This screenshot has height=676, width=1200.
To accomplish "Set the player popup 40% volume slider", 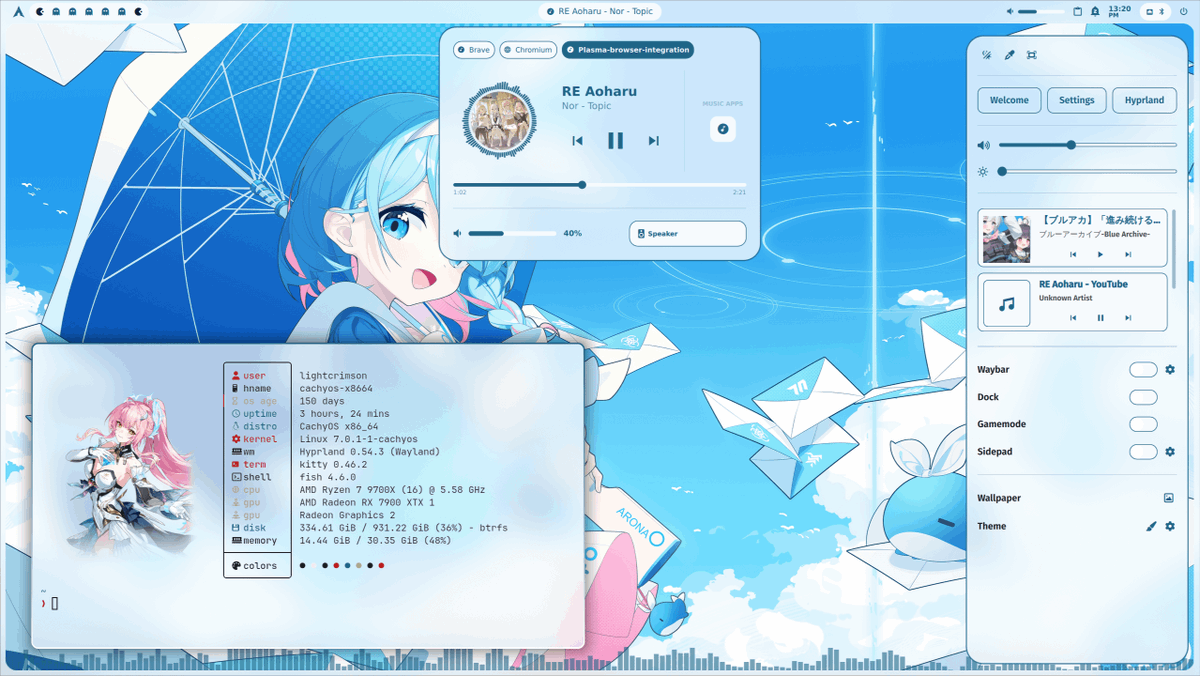I will click(x=512, y=233).
